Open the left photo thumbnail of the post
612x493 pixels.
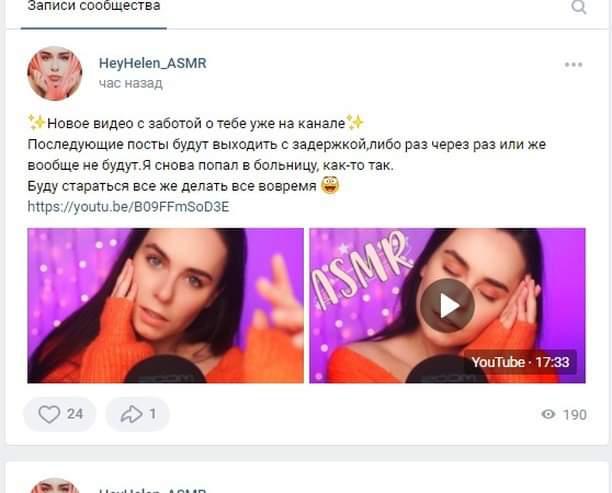coord(165,306)
